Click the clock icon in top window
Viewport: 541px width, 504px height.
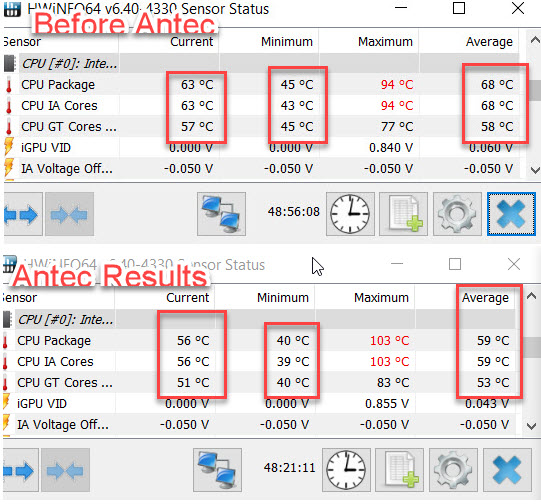tap(350, 214)
